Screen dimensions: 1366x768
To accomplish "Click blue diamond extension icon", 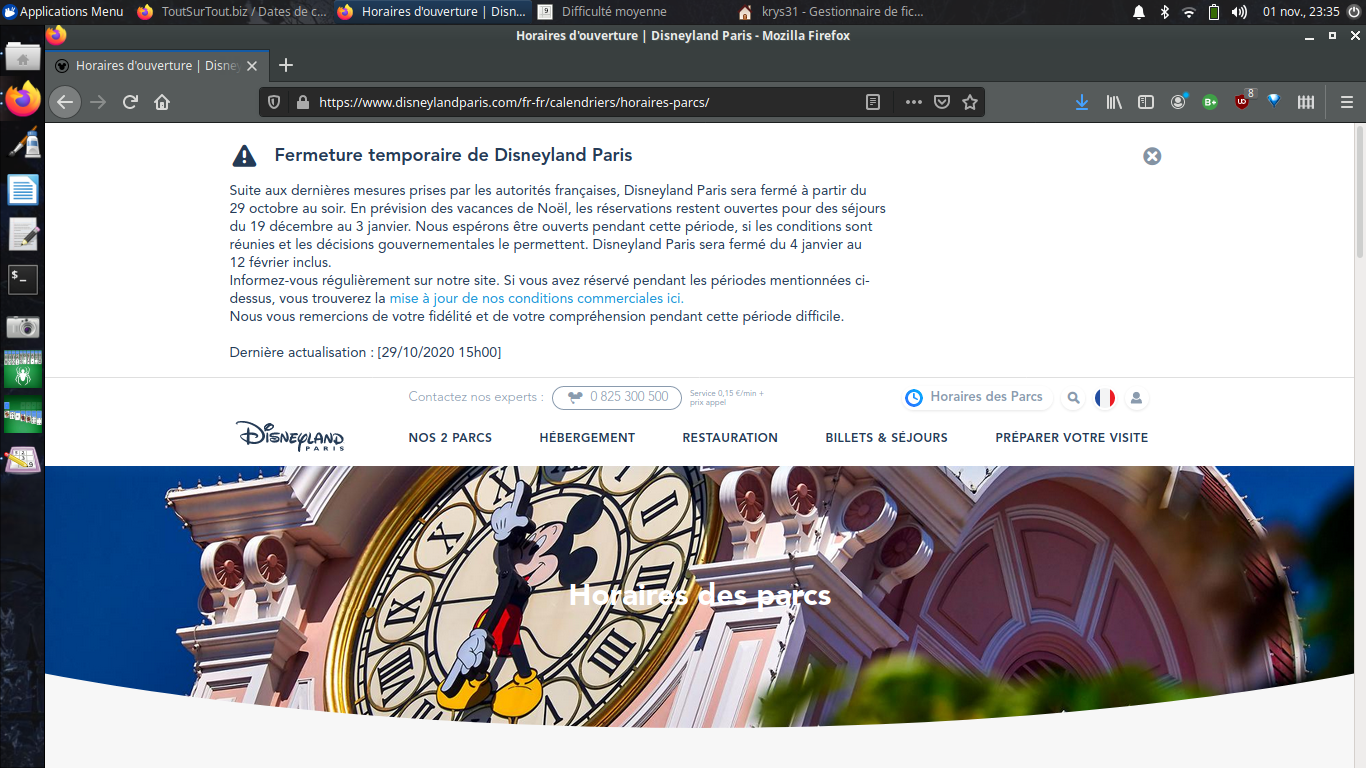I will coord(1273,102).
